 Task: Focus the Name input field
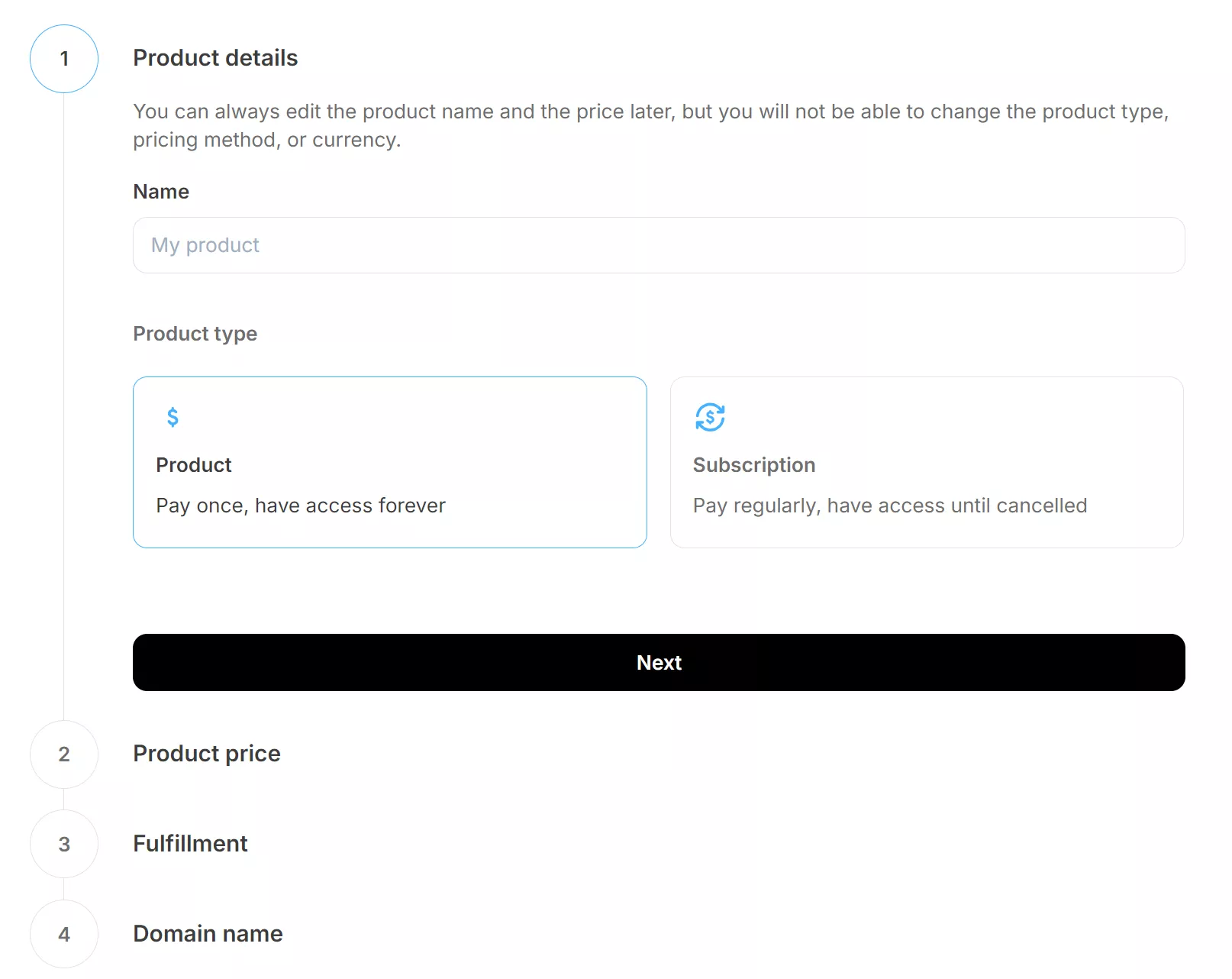pyautogui.click(x=659, y=245)
